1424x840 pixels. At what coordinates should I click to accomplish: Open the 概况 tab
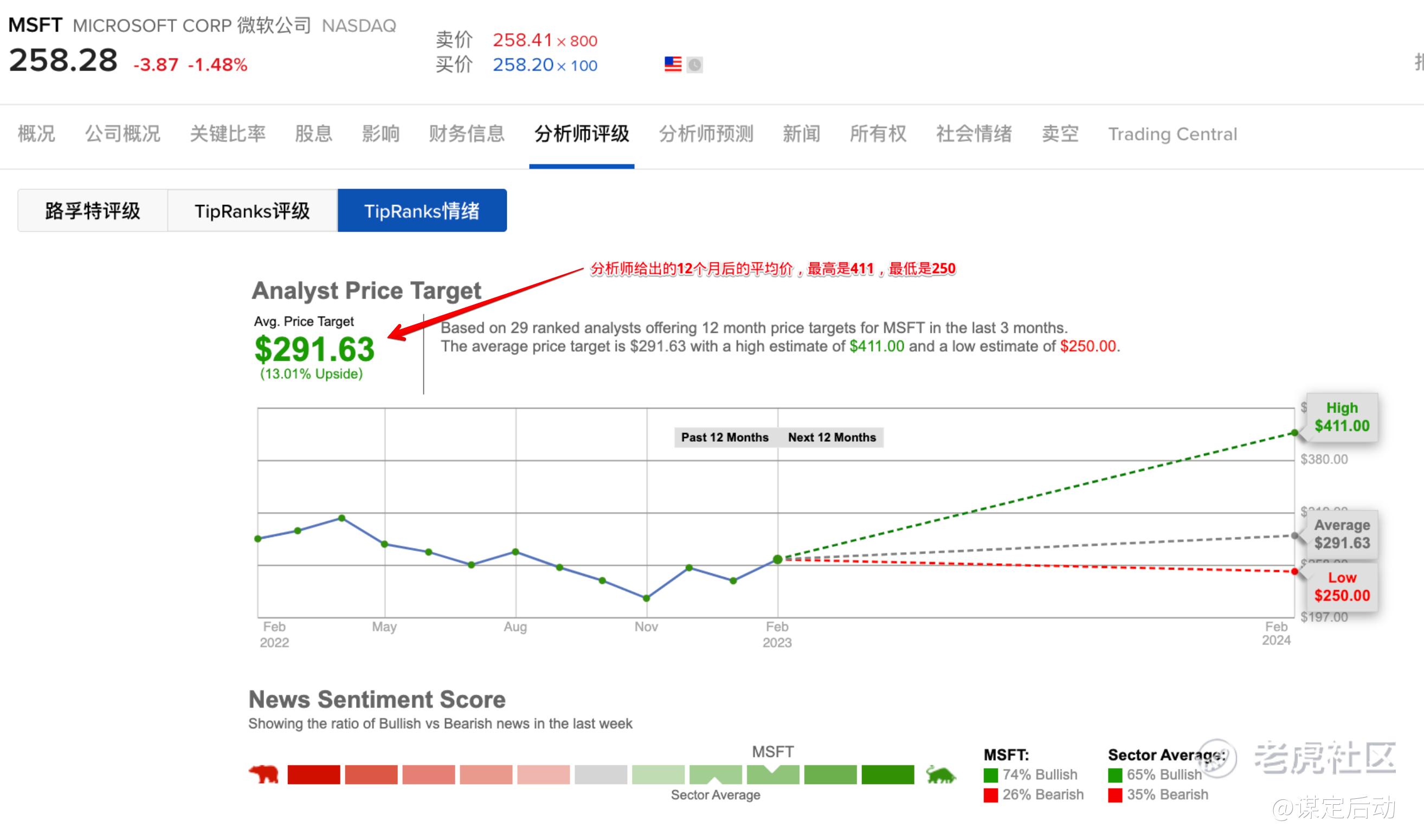click(x=36, y=134)
